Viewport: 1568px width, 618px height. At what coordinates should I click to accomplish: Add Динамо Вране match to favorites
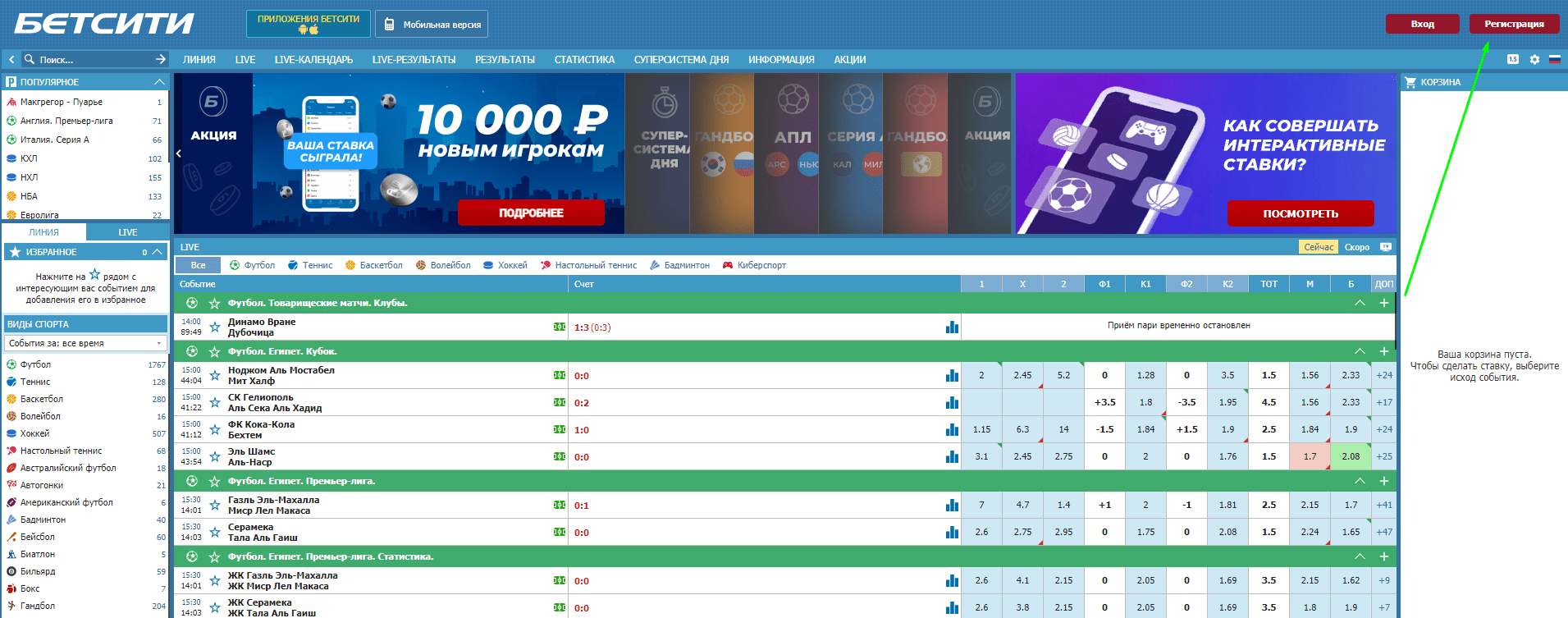tap(215, 327)
